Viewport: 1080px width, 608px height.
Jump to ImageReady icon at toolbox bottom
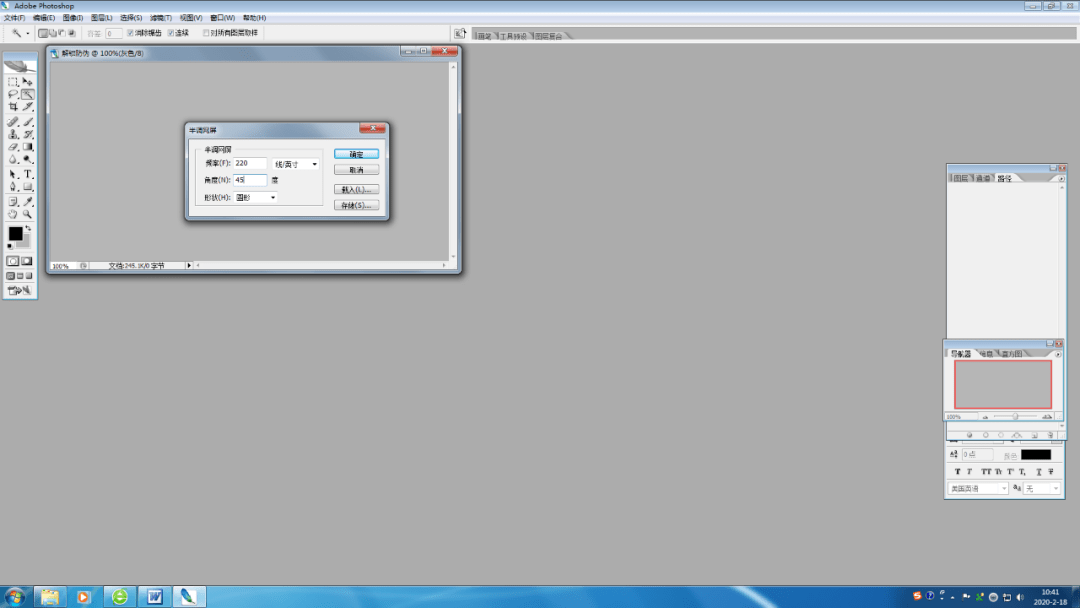click(20, 291)
